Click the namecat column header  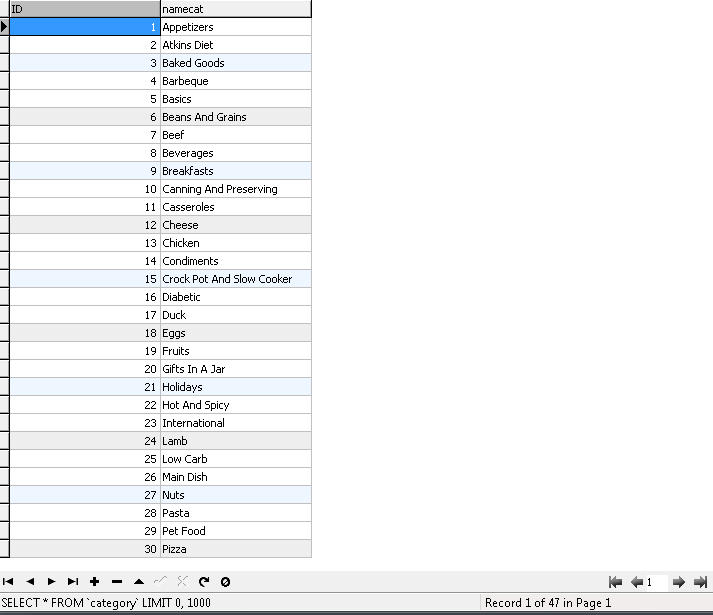(235, 9)
